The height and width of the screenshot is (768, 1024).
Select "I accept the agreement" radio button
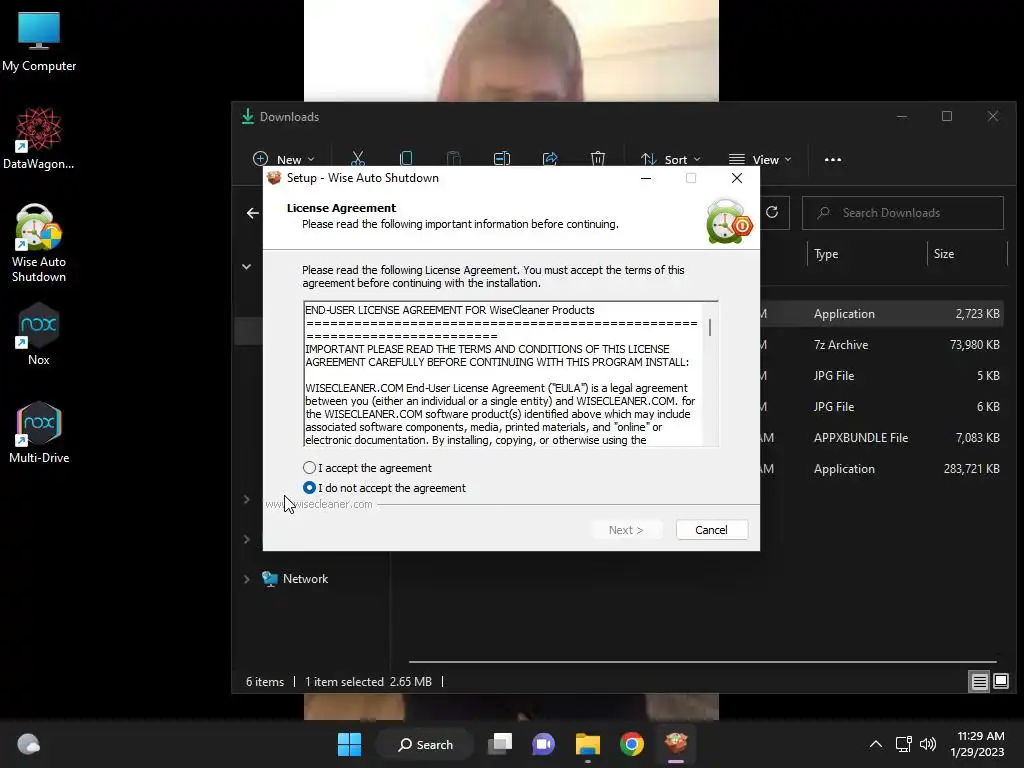point(310,468)
